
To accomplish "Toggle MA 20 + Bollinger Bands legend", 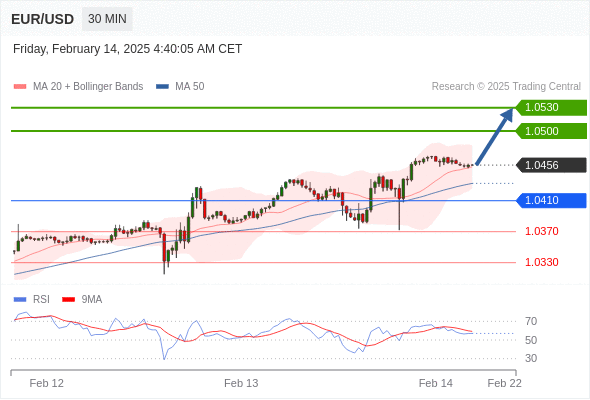I will tap(78, 87).
